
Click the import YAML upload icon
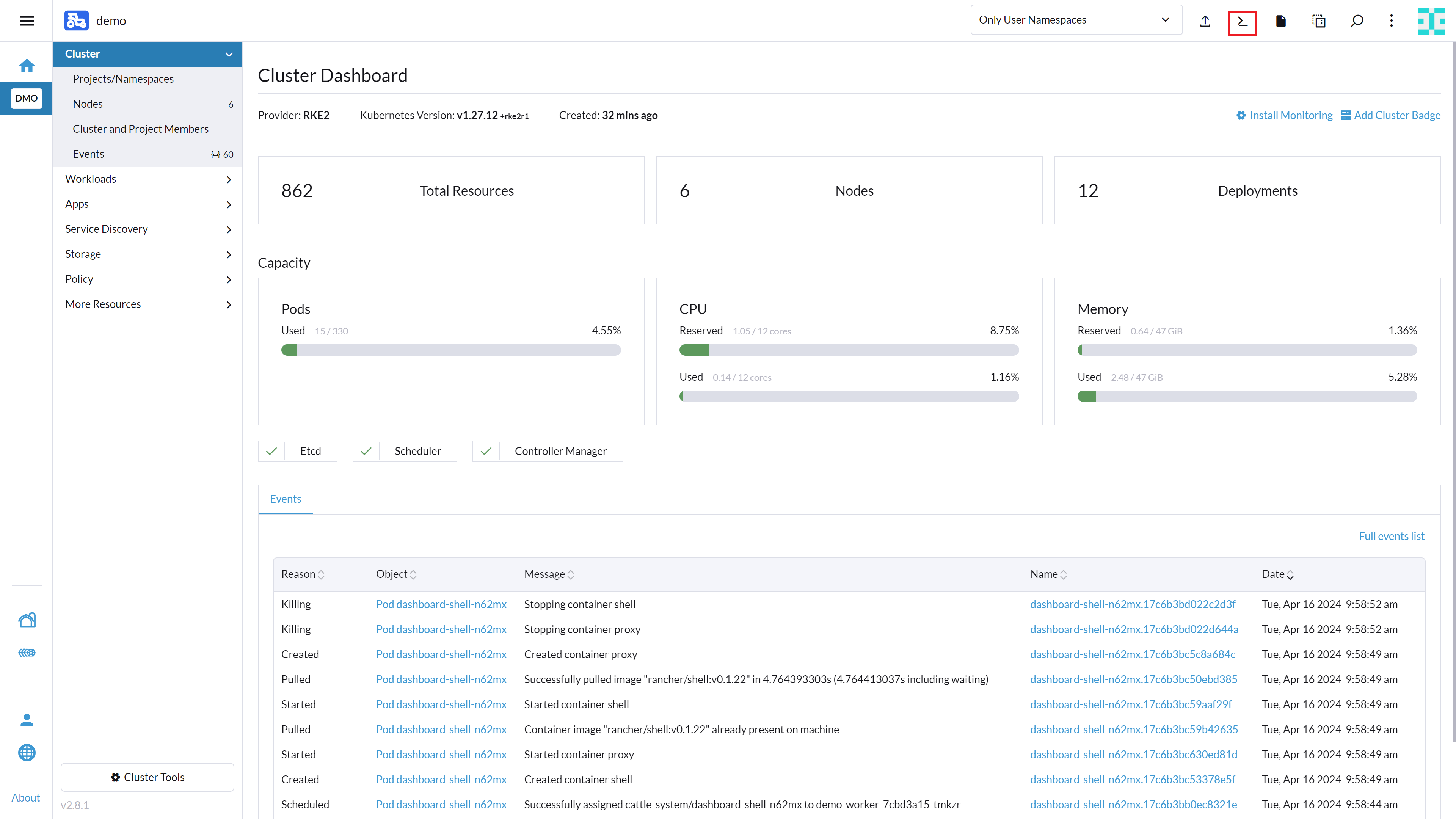(x=1205, y=22)
